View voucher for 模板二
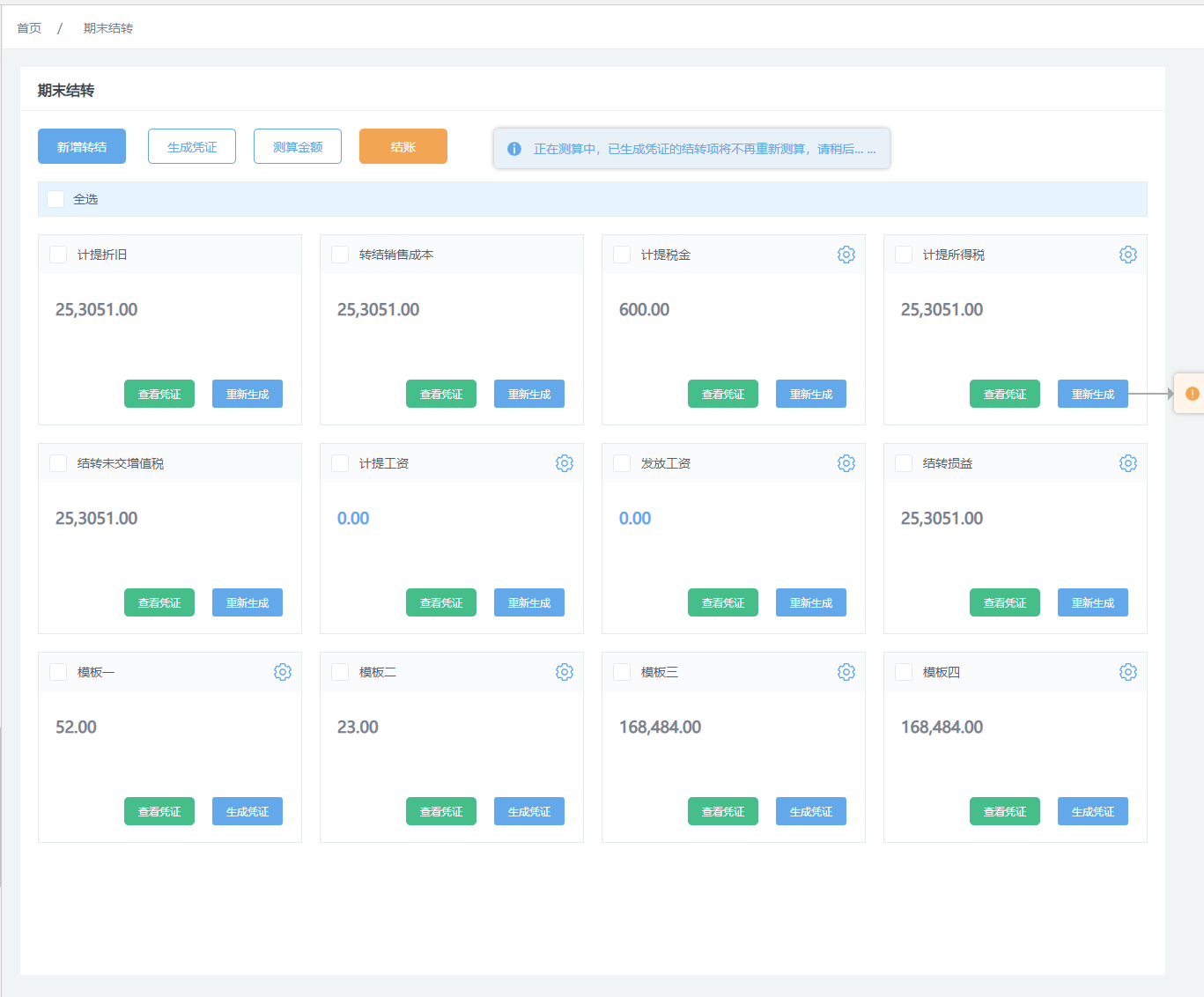1204x997 pixels. click(x=441, y=811)
